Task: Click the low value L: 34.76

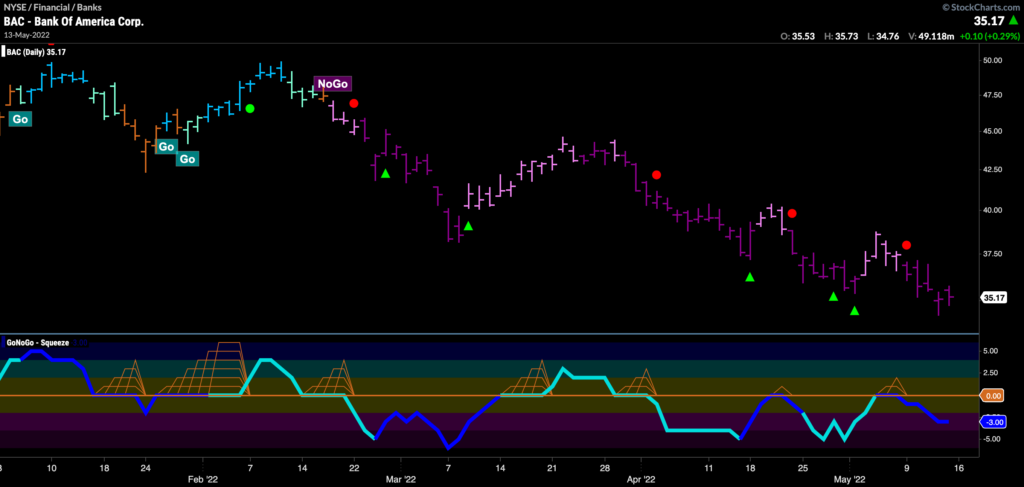Action: [882, 37]
